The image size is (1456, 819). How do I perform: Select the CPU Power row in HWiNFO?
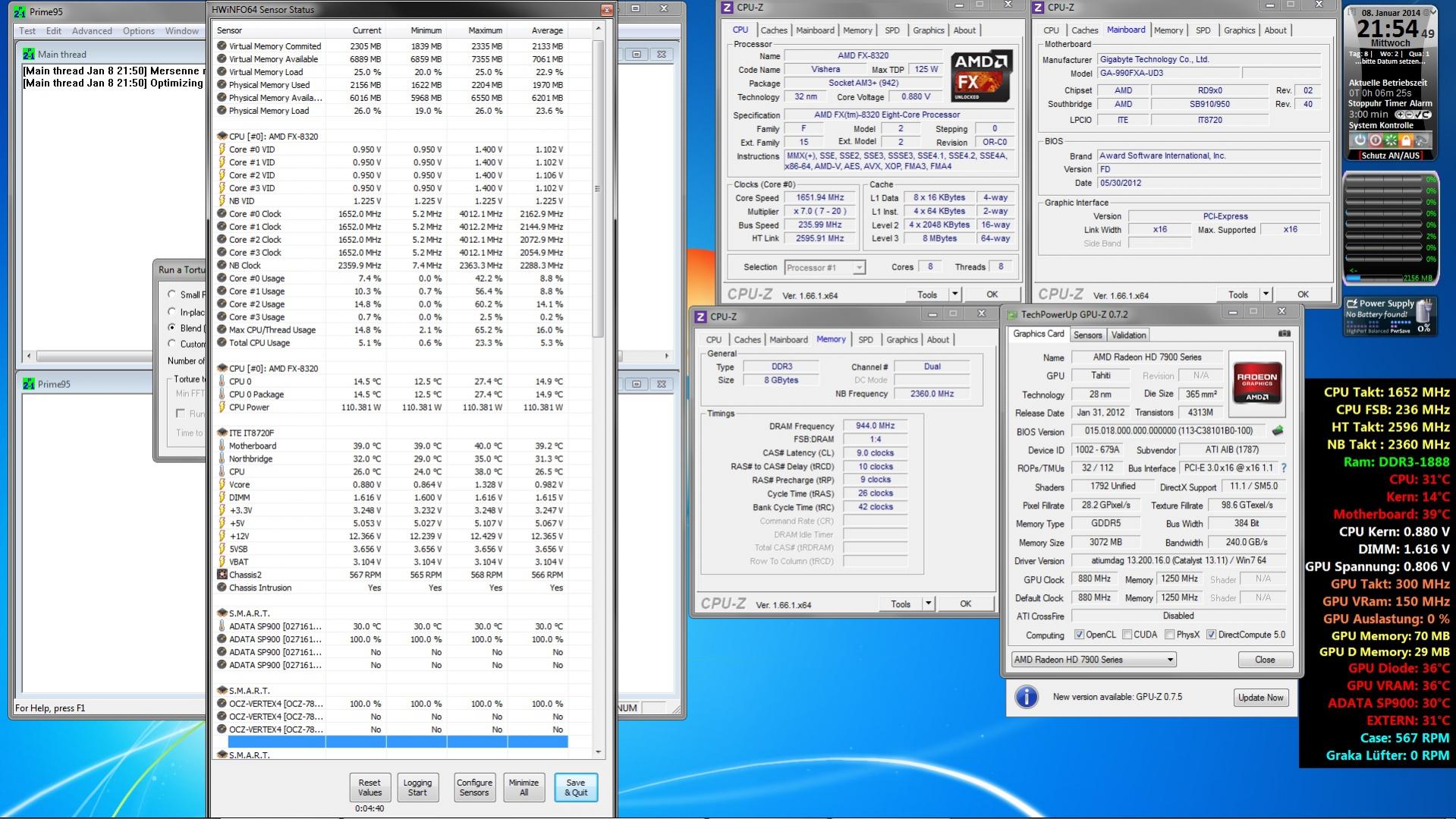coord(391,408)
